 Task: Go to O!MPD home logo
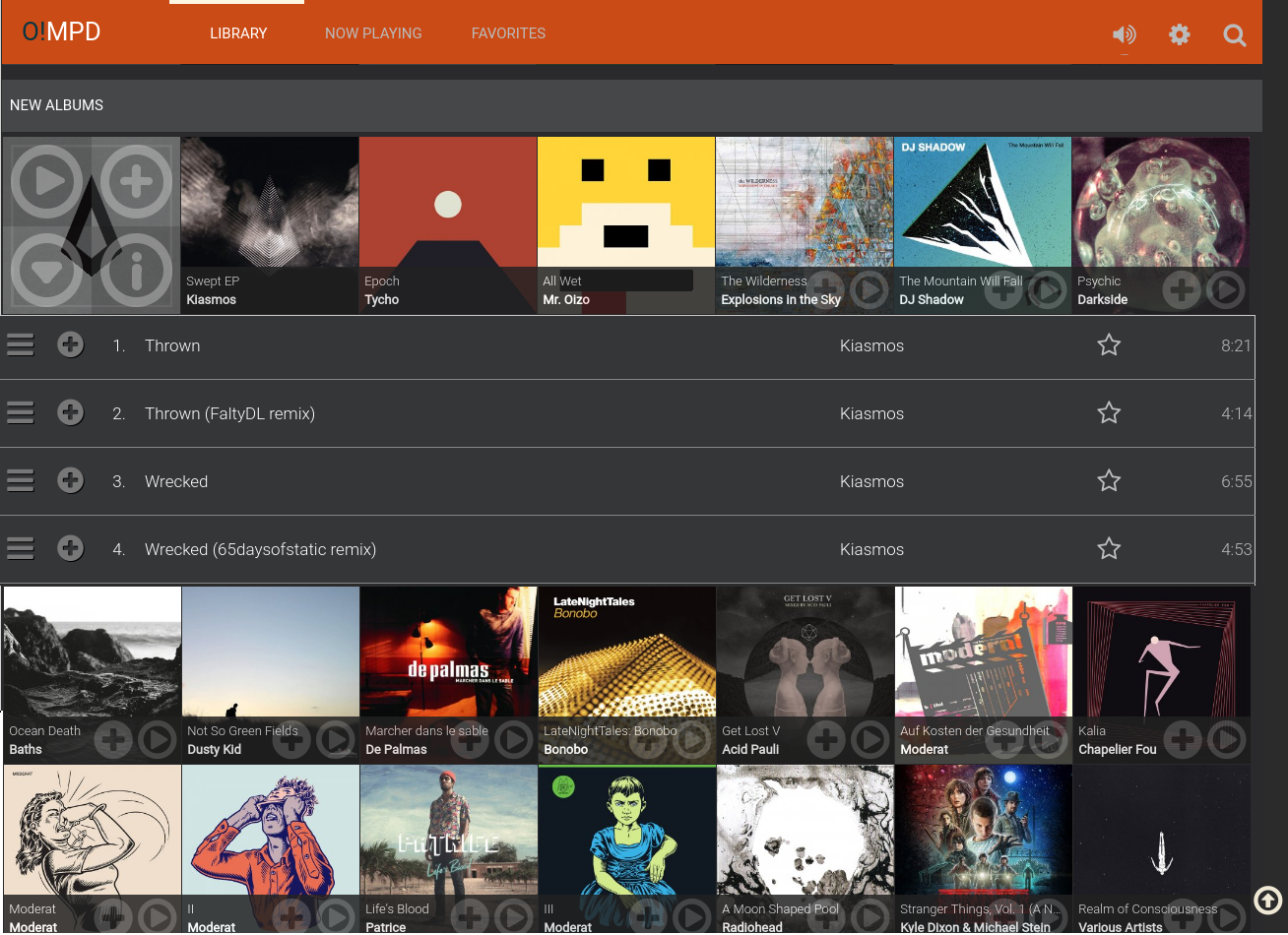coord(61,31)
